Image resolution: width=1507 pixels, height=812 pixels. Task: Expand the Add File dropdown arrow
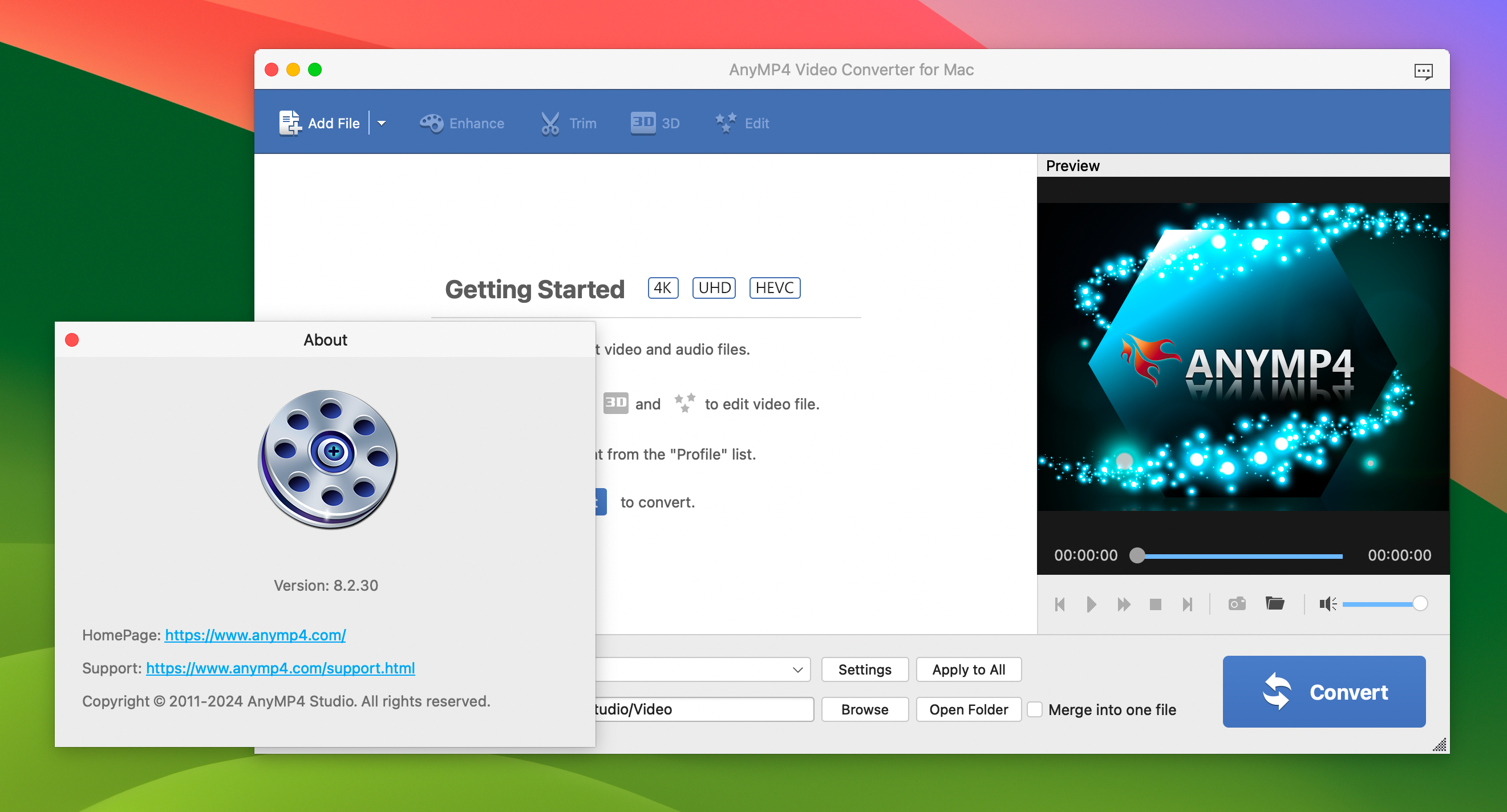coord(382,123)
